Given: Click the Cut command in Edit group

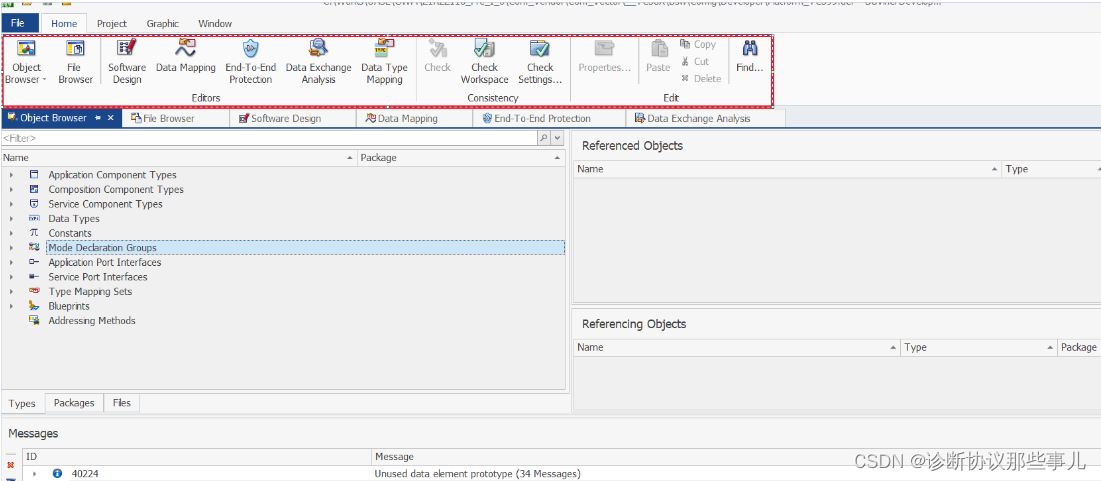Looking at the screenshot, I should (695, 62).
